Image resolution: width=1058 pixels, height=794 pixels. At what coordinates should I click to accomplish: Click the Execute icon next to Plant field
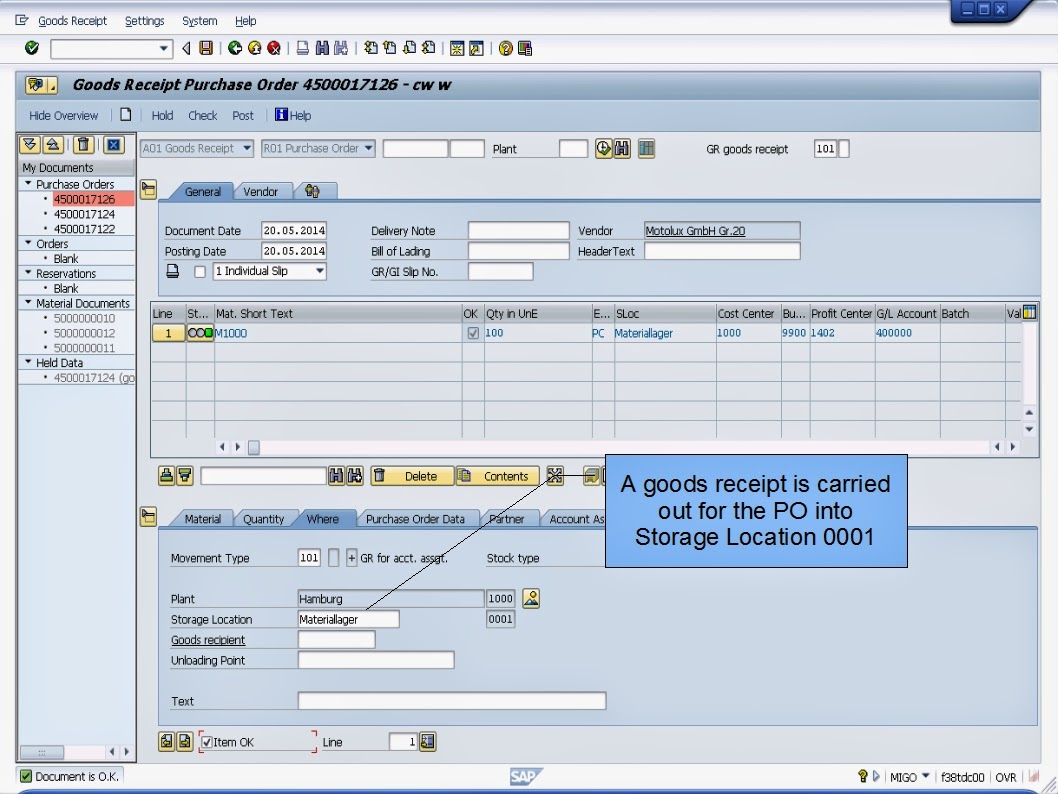603,148
